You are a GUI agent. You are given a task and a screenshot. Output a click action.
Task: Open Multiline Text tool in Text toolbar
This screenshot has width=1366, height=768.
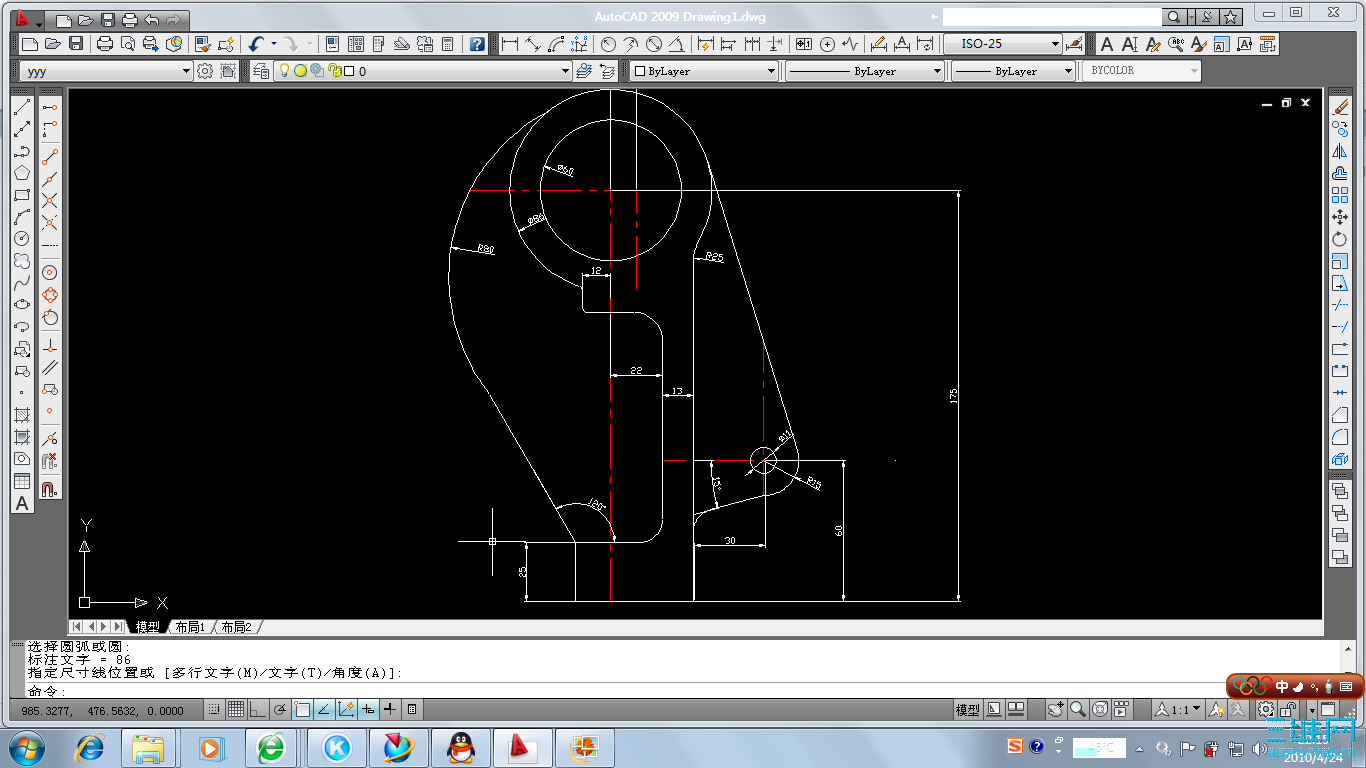1107,44
